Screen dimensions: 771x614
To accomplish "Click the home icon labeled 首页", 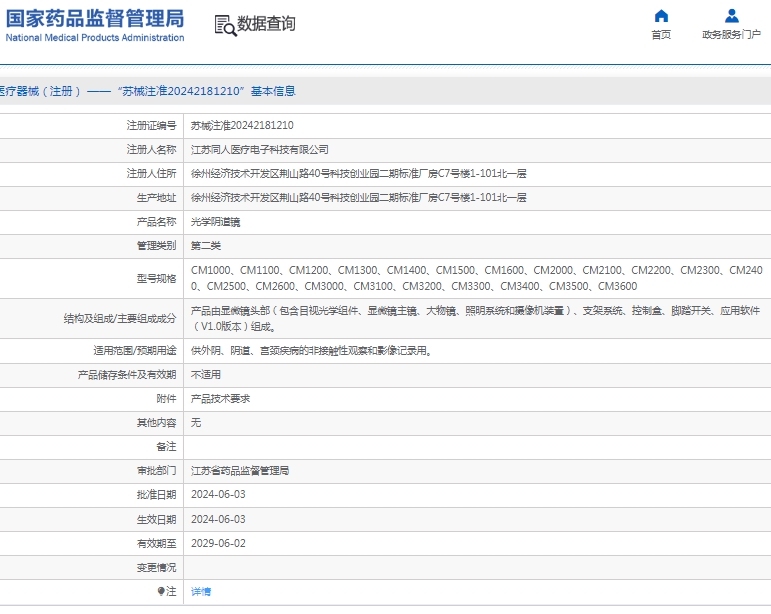I will point(661,16).
